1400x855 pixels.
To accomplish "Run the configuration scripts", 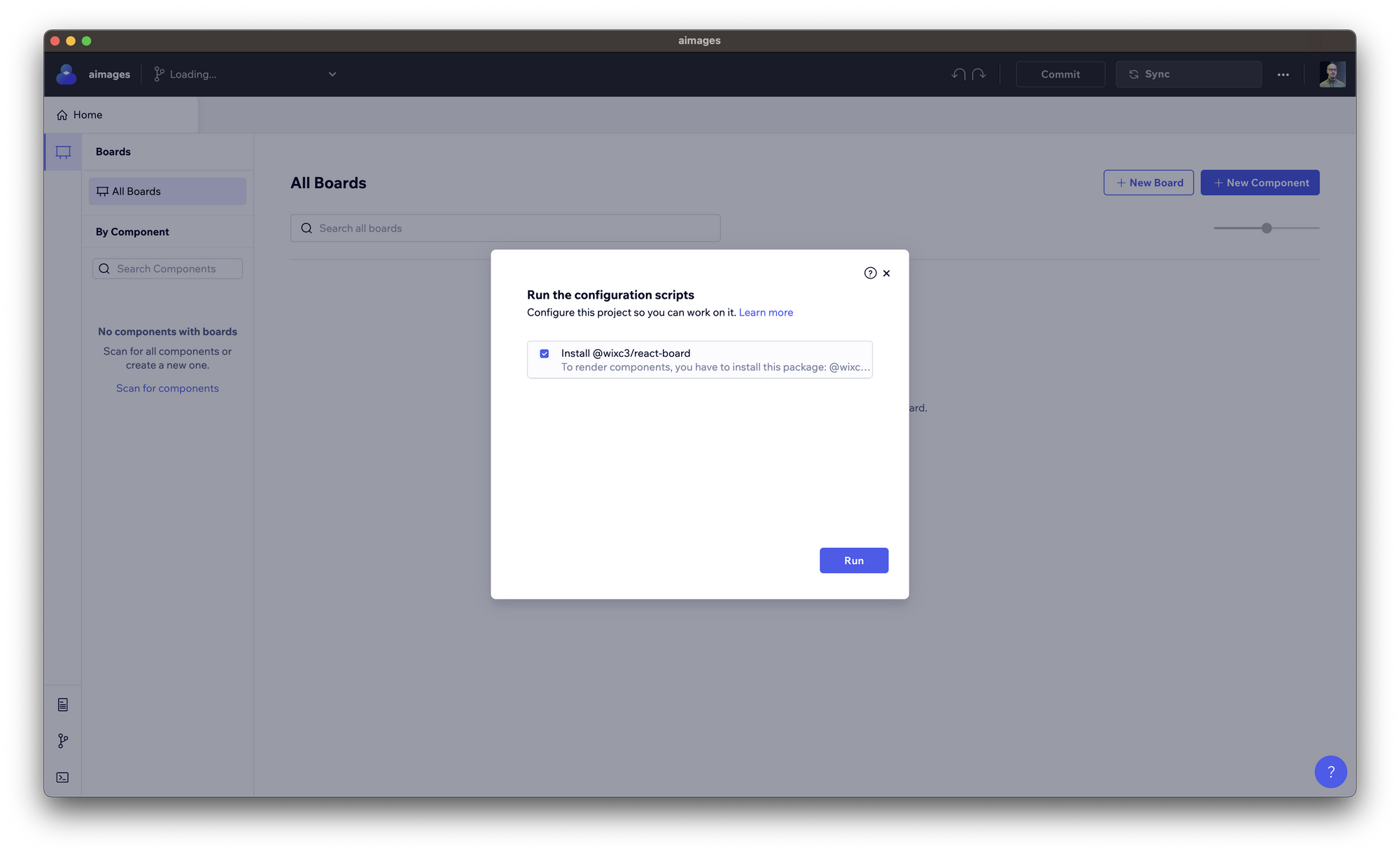I will coord(853,560).
